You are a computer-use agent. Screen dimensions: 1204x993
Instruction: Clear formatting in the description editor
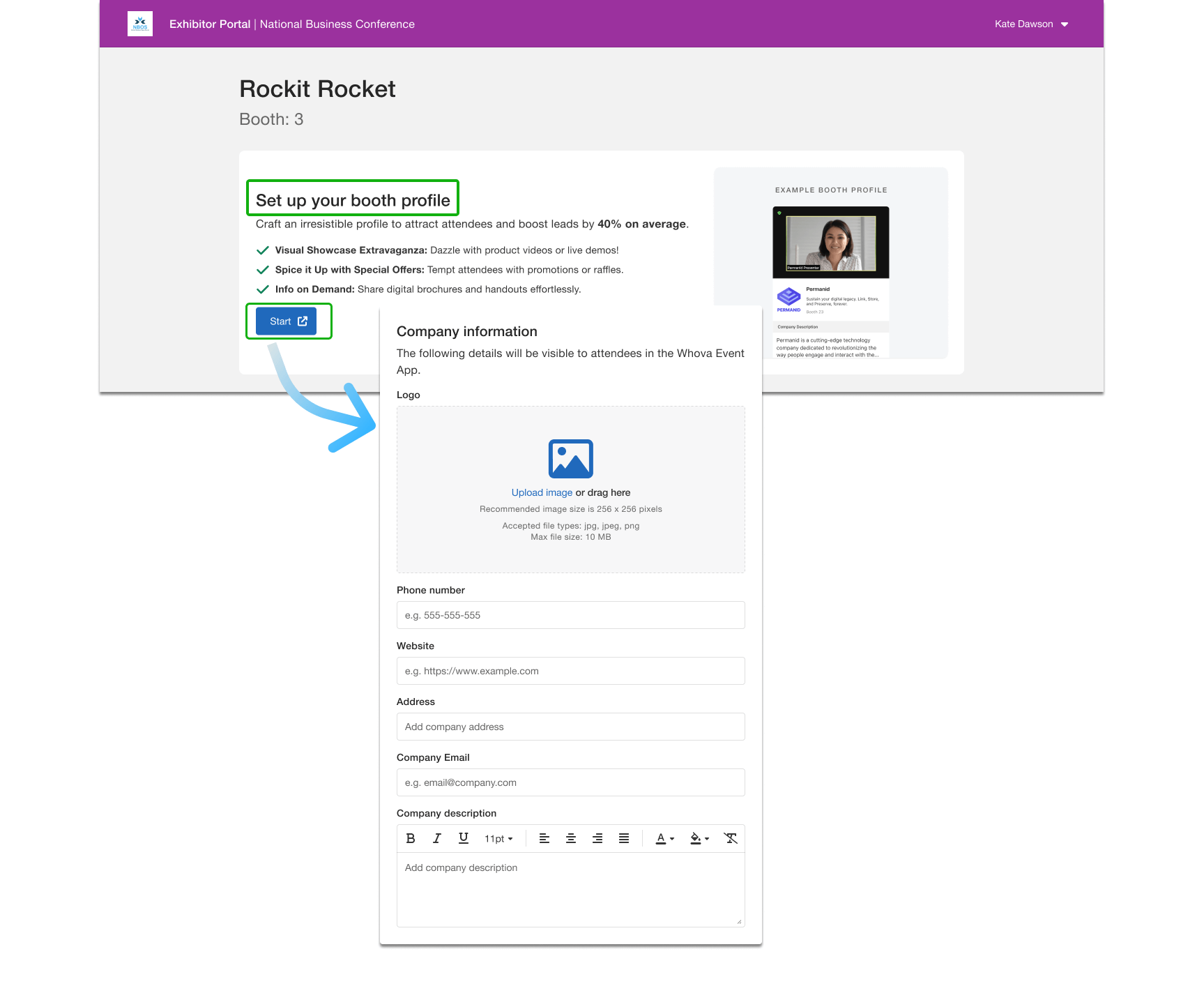pyautogui.click(x=730, y=839)
